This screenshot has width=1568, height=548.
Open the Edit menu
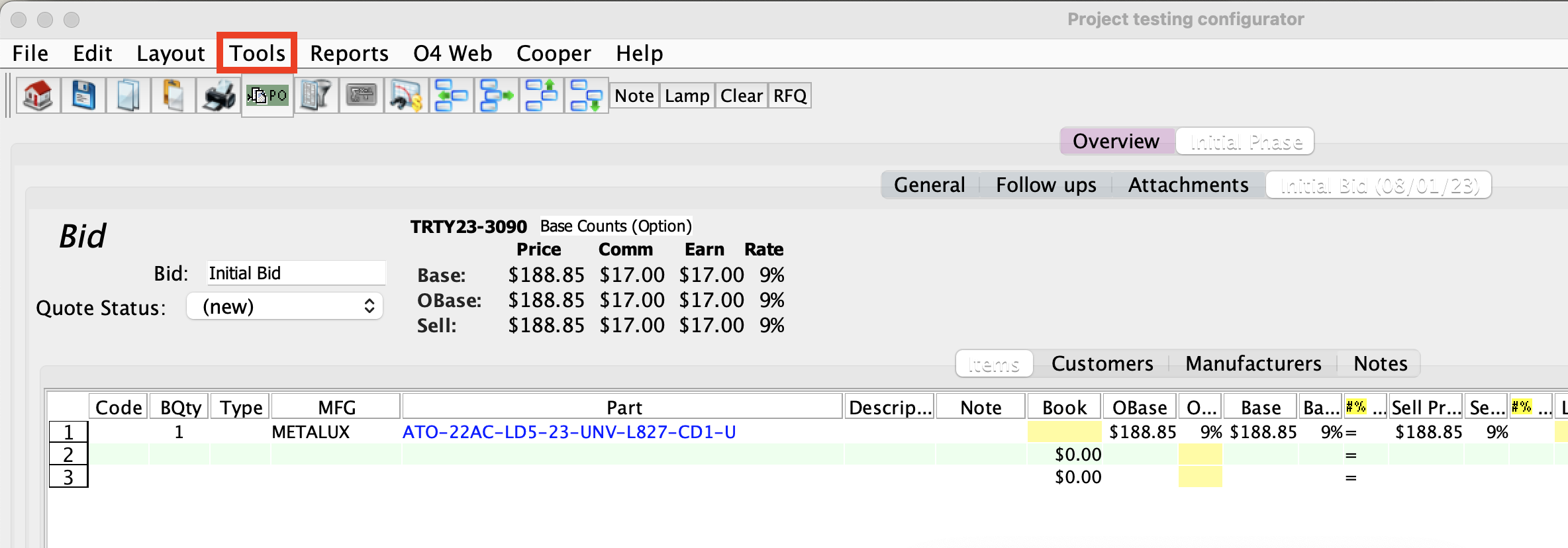pos(93,54)
